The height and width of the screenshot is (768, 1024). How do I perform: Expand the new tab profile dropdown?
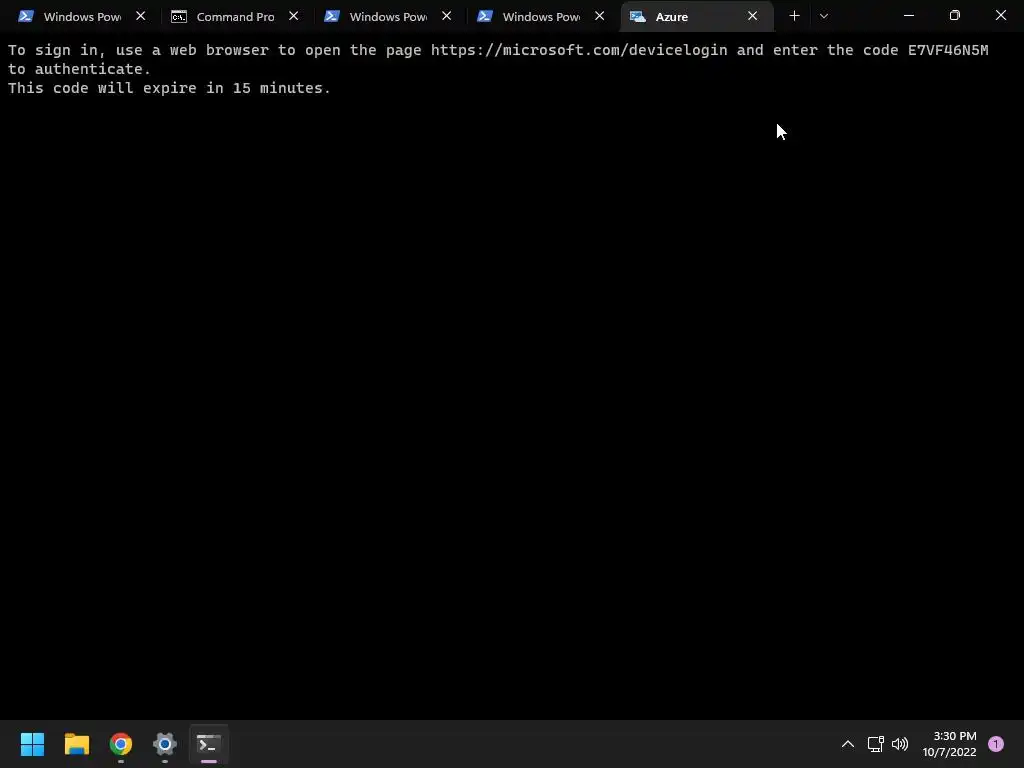click(824, 16)
